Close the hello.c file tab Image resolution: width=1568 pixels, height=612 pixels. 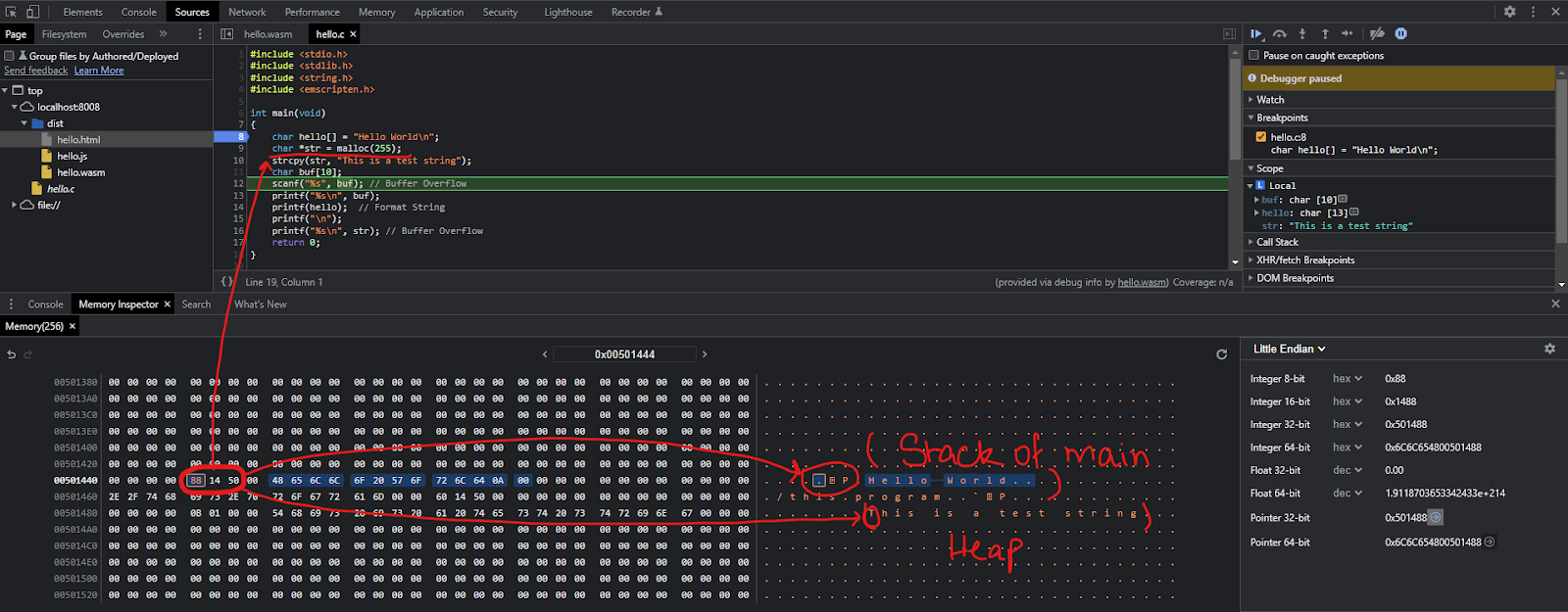[353, 34]
